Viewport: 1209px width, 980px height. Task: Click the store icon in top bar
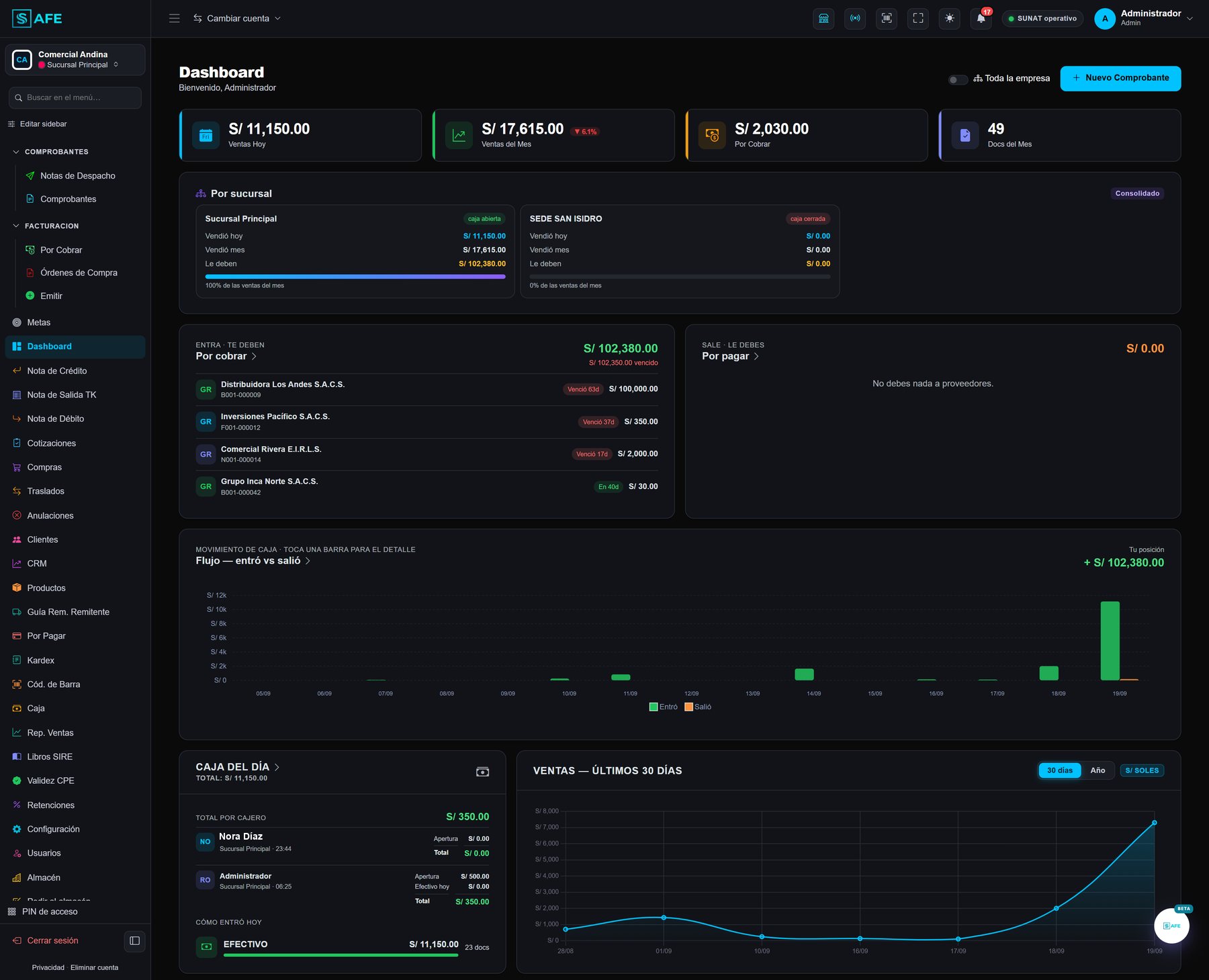pyautogui.click(x=823, y=18)
